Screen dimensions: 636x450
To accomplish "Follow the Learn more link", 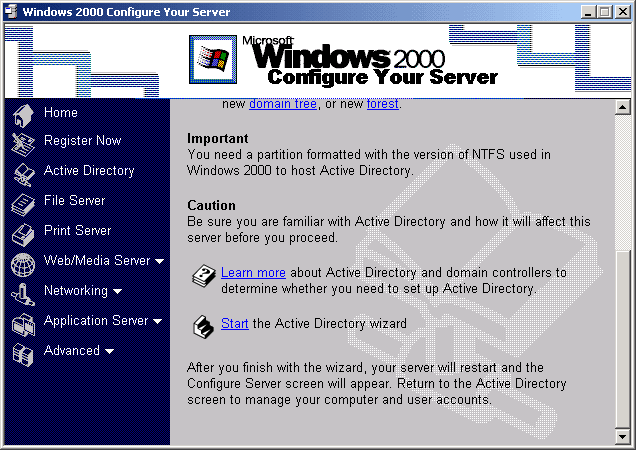I will click(x=253, y=273).
